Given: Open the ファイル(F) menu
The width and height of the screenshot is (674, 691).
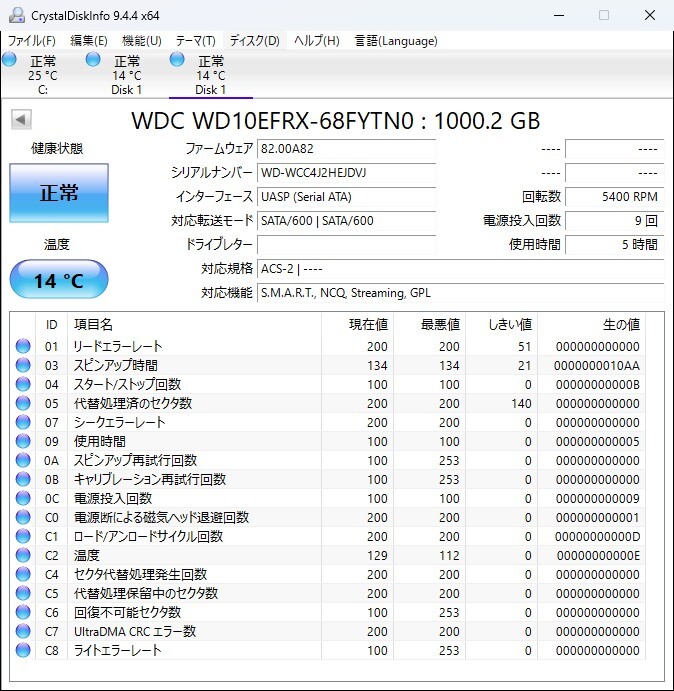Looking at the screenshot, I should (x=32, y=41).
